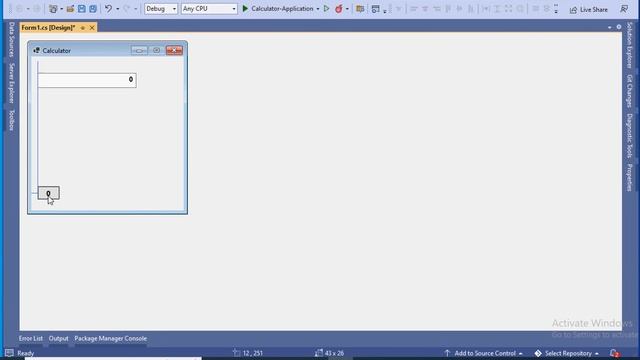Click the Open File folder icon
This screenshot has width=640, height=360.
pos(70,9)
